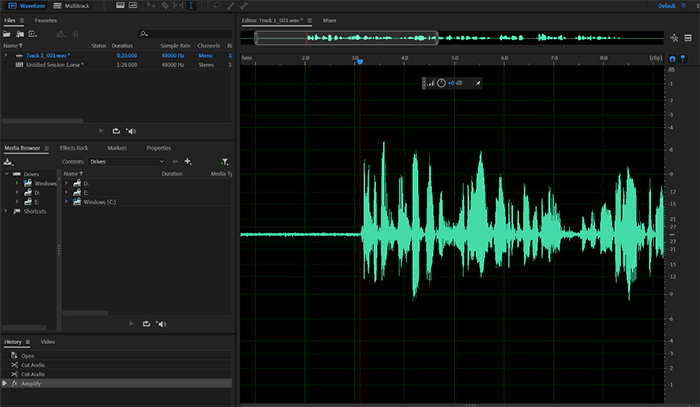
Task: Switch to the Effects Rack tab
Action: click(x=75, y=148)
